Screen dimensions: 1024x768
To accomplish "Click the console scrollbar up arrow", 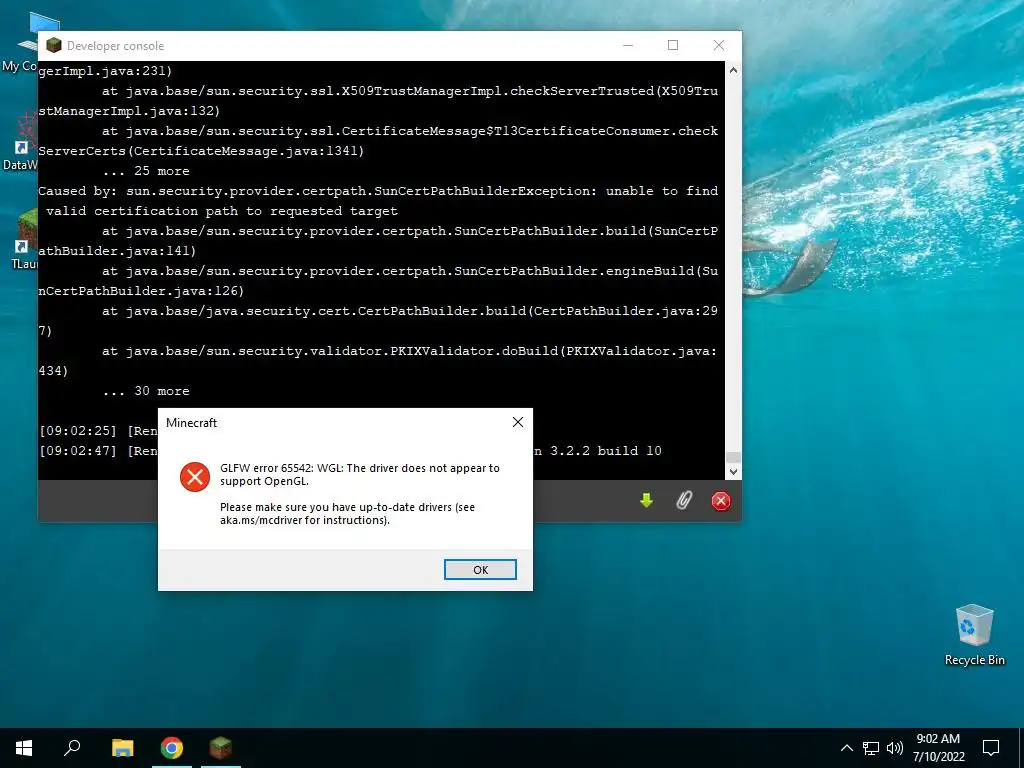I will pos(733,70).
